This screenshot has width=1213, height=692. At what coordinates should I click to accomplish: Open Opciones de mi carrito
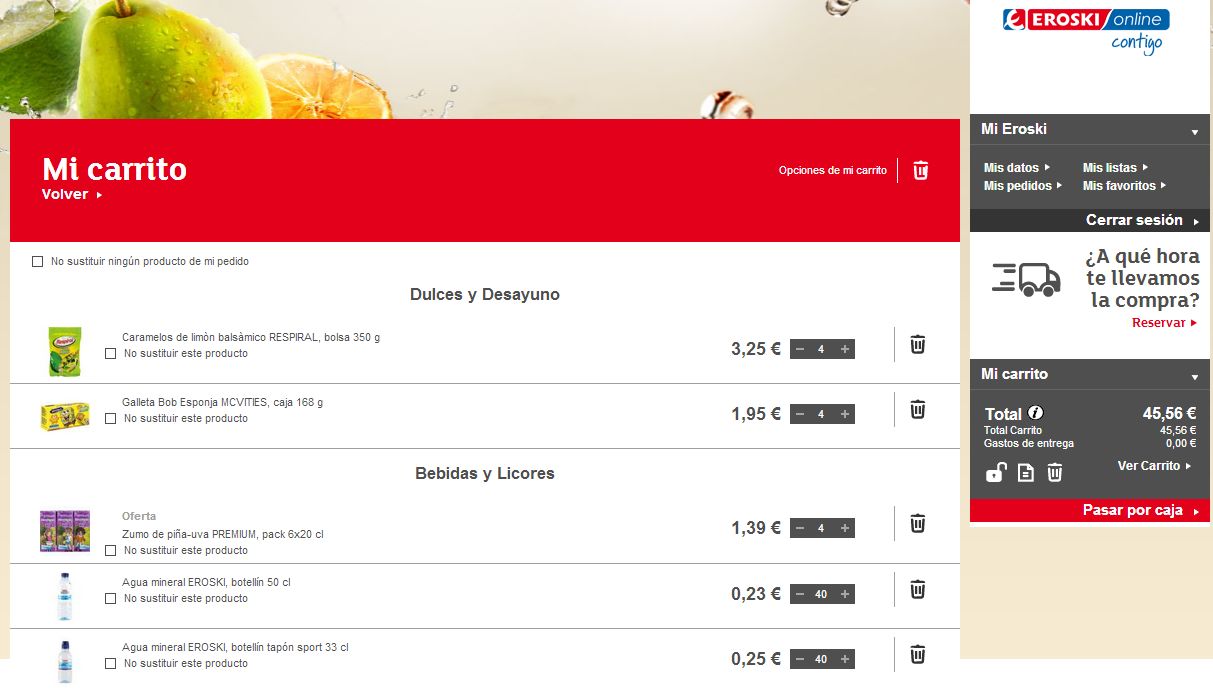point(833,171)
